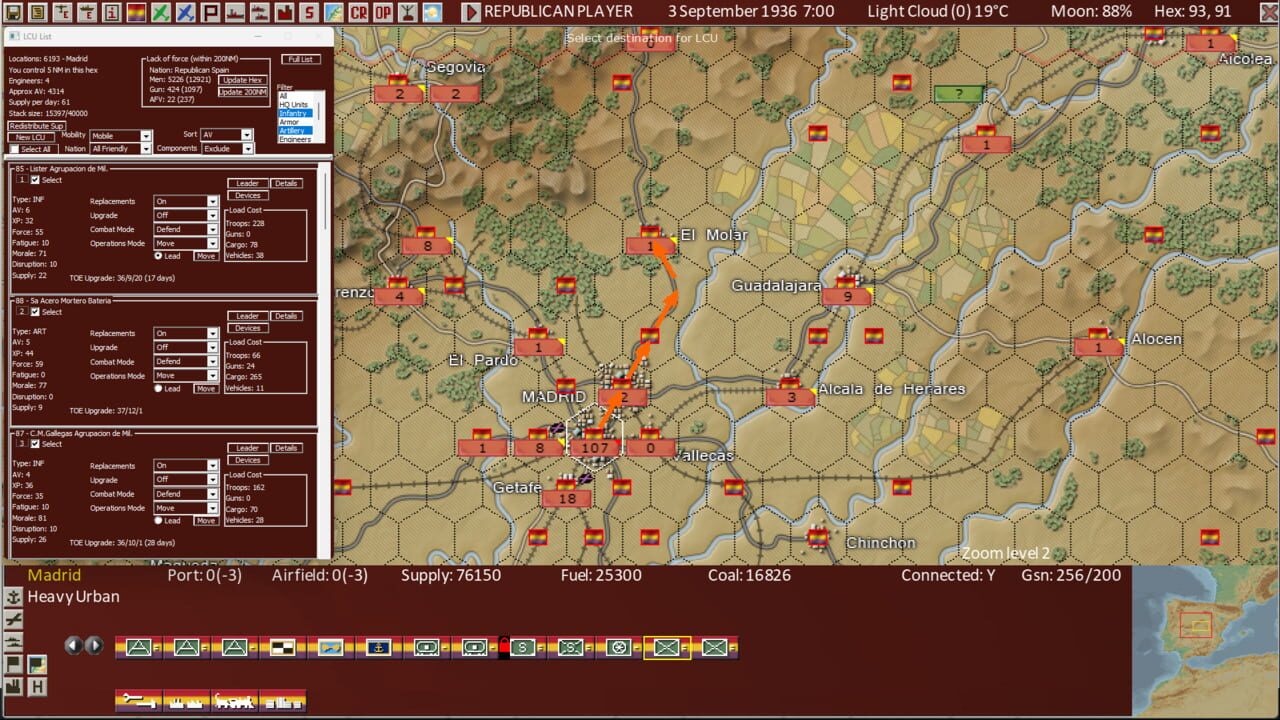1280x720 pixels.
Task: Click the Update Hex button
Action: [243, 80]
